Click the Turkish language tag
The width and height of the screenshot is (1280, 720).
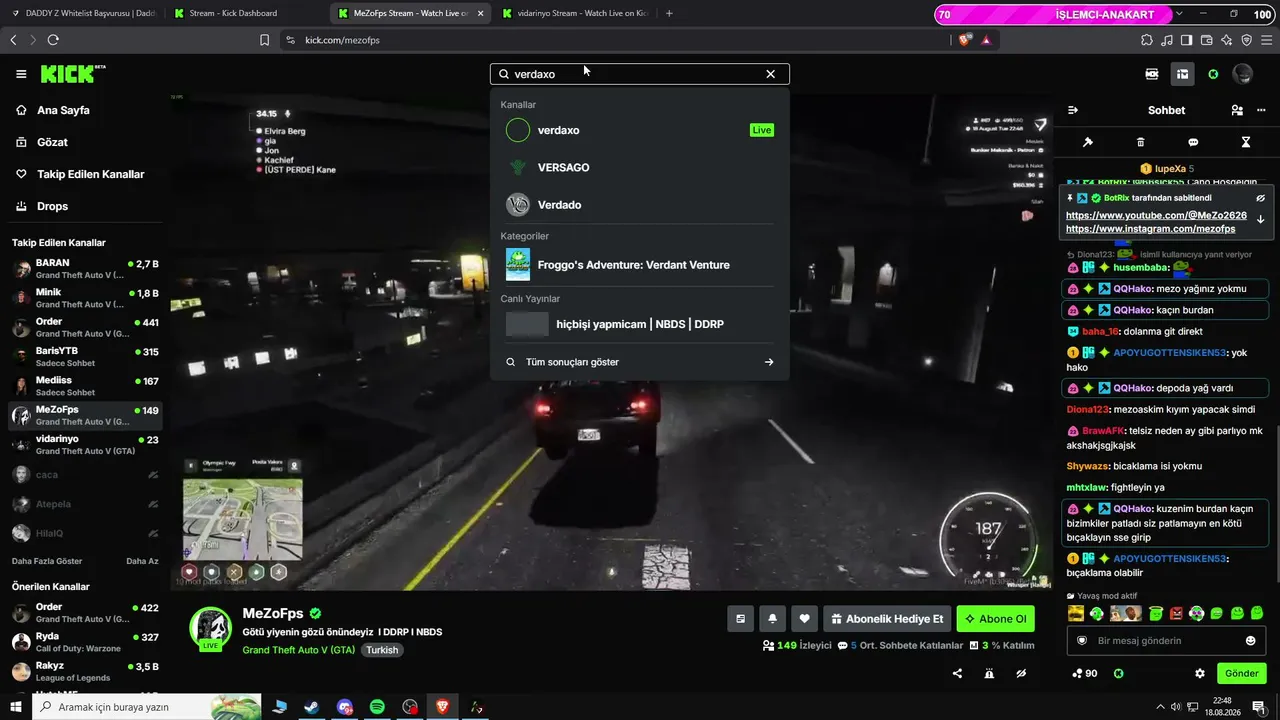(x=382, y=650)
